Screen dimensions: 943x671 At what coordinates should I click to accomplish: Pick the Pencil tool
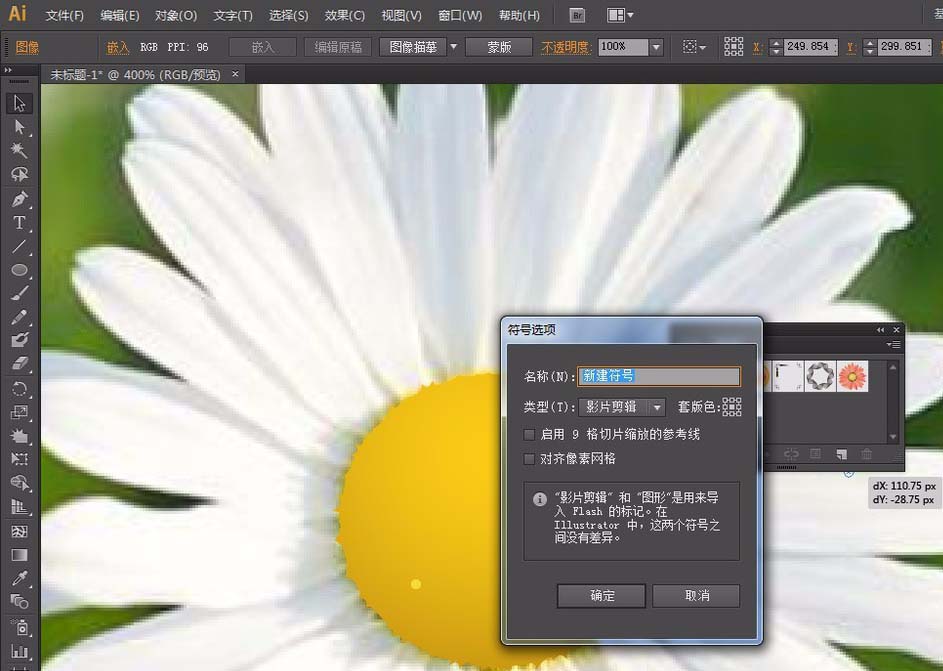(x=19, y=317)
